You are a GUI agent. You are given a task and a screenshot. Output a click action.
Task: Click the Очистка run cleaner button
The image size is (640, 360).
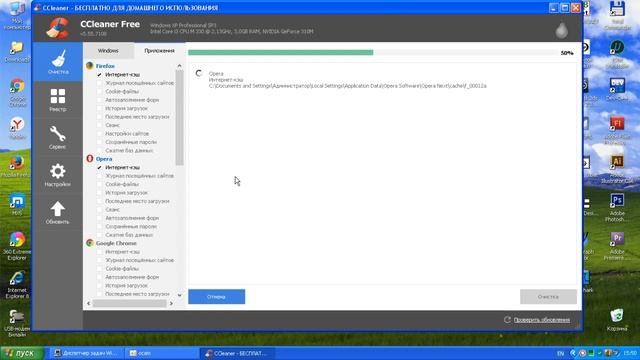pyautogui.click(x=548, y=297)
